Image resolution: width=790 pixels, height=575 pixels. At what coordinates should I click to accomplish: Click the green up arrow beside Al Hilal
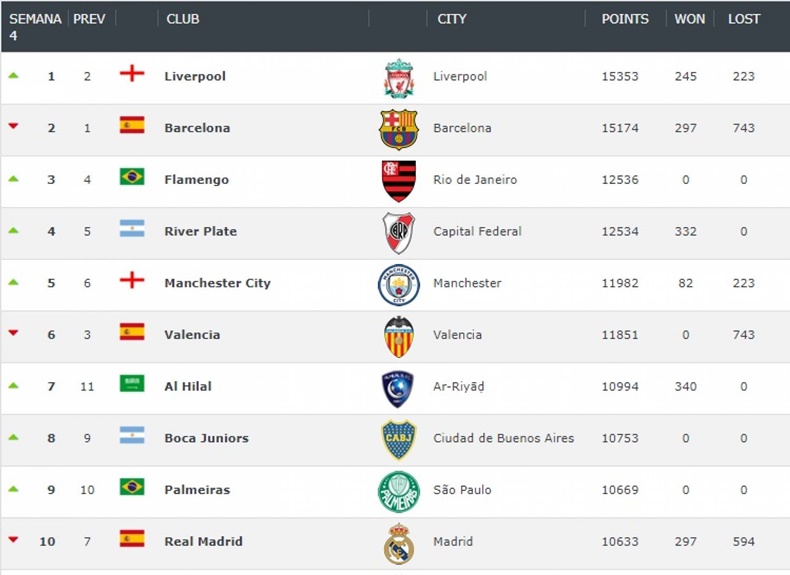point(13,385)
